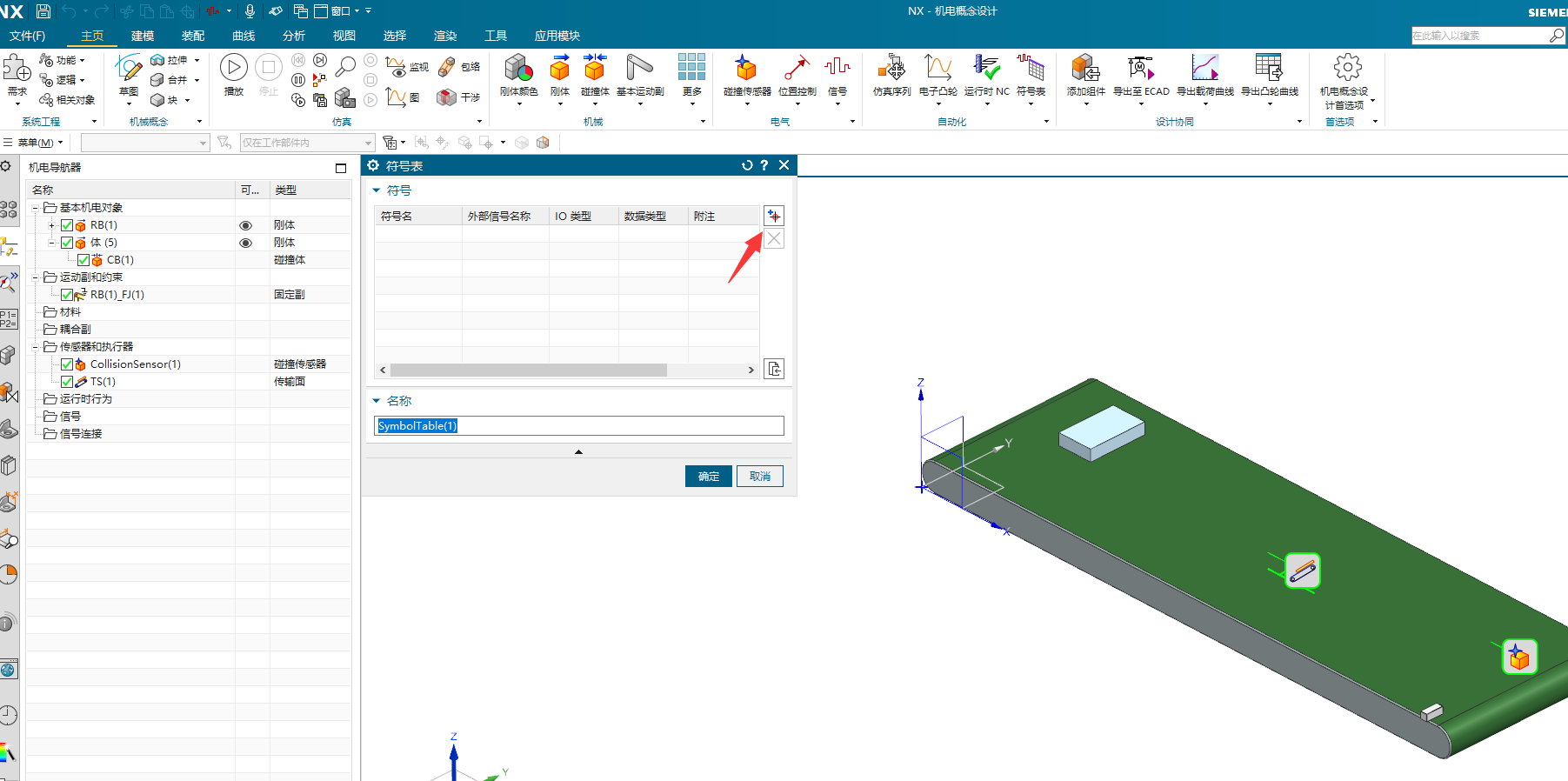Click the Play simulation button

pyautogui.click(x=233, y=68)
